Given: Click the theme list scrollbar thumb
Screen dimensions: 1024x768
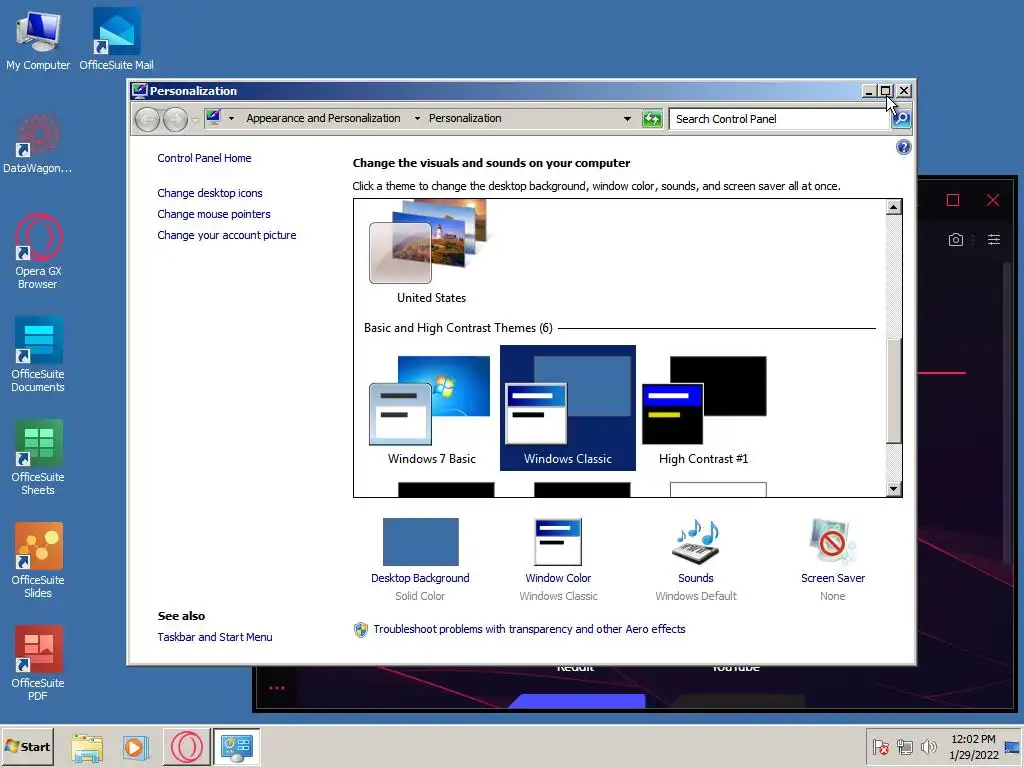Looking at the screenshot, I should click(x=894, y=390).
